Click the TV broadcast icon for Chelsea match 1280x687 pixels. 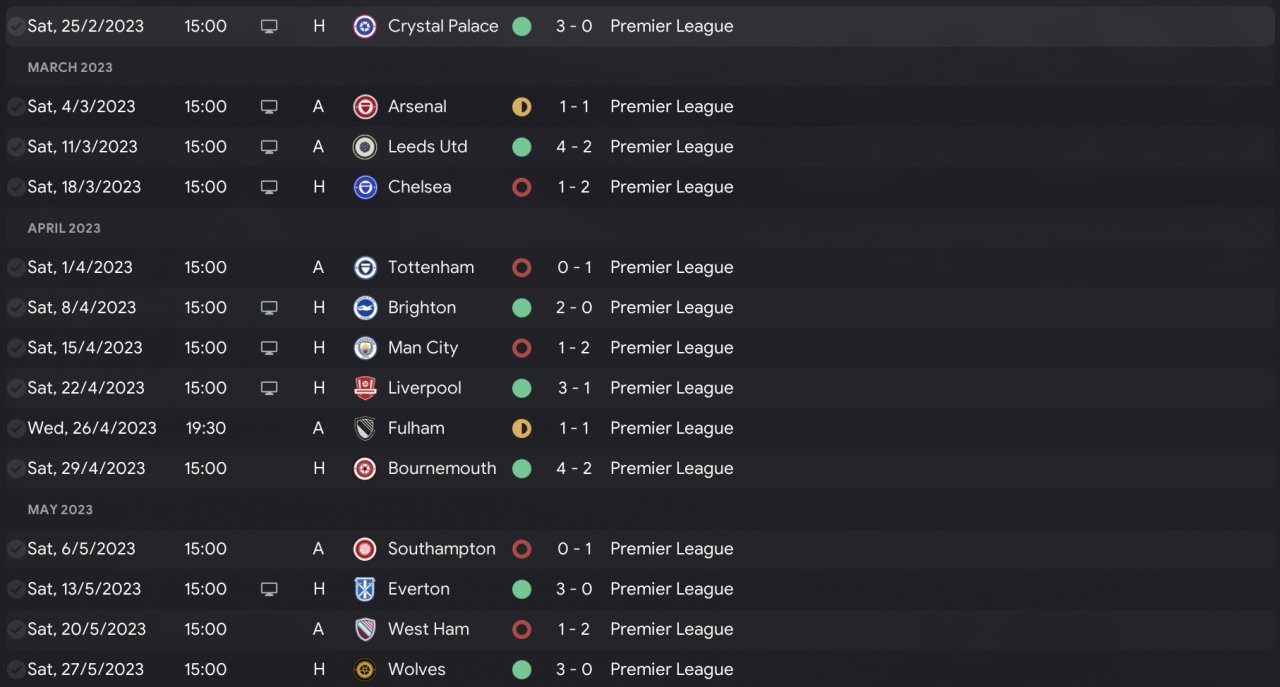pyautogui.click(x=269, y=187)
